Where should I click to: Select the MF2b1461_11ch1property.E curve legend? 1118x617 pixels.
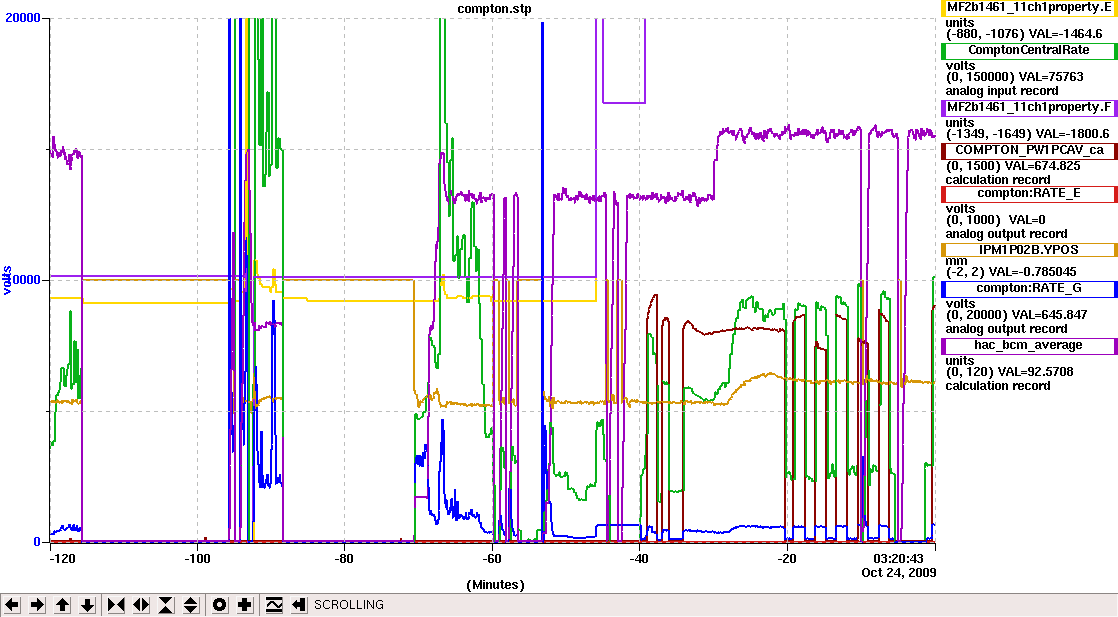point(1029,8)
